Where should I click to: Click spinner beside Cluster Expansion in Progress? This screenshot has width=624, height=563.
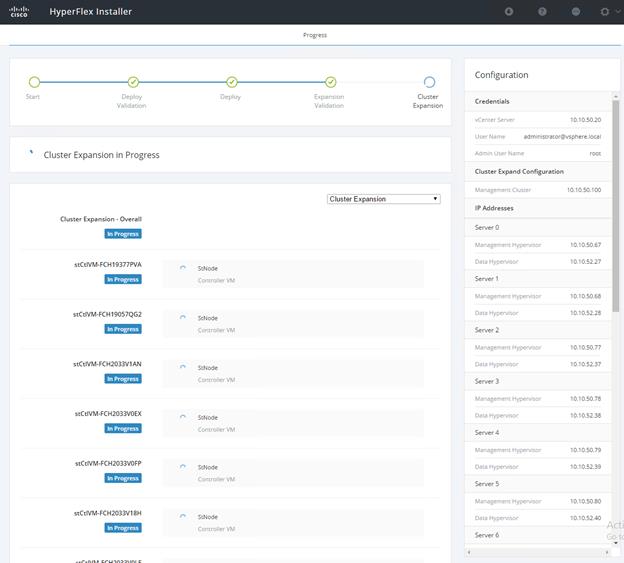[31, 152]
